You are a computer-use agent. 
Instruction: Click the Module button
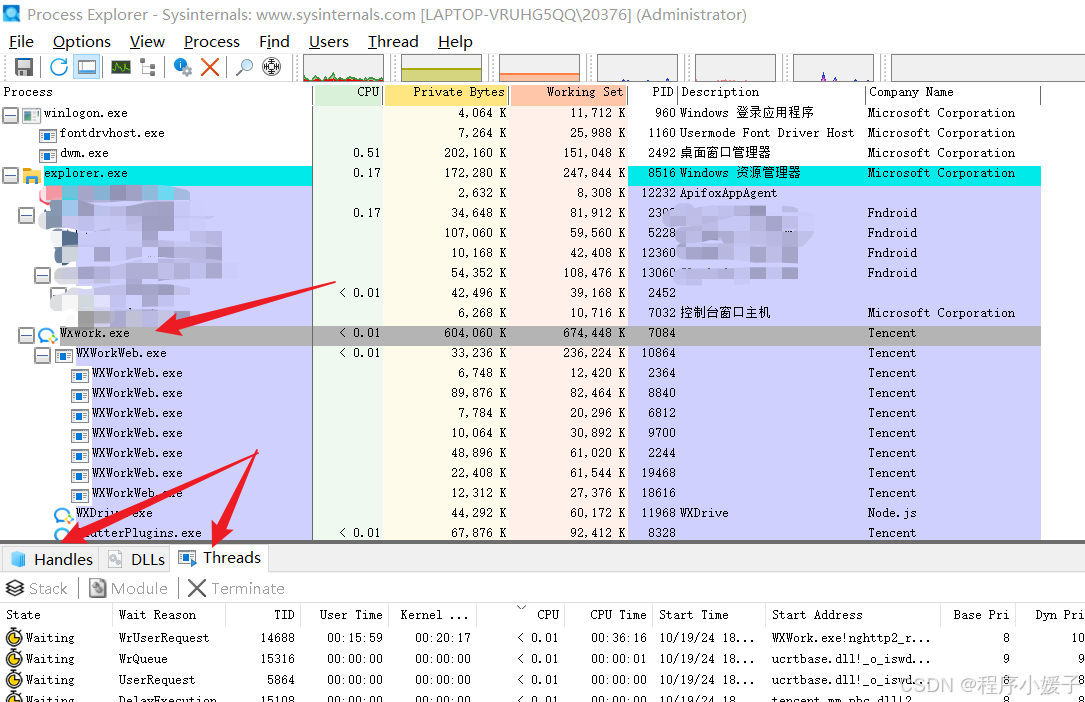(x=129, y=589)
